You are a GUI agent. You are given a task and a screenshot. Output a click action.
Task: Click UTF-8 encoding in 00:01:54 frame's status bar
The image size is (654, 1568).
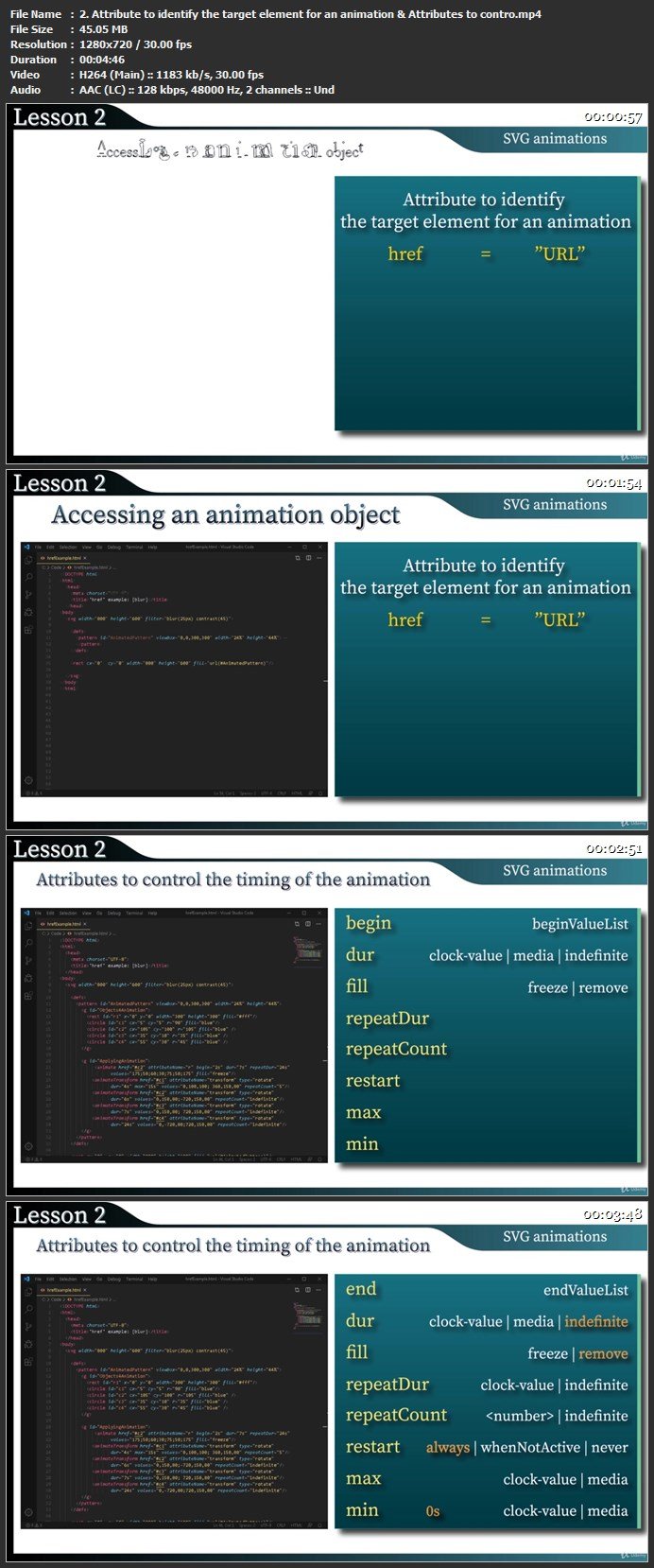tap(267, 793)
